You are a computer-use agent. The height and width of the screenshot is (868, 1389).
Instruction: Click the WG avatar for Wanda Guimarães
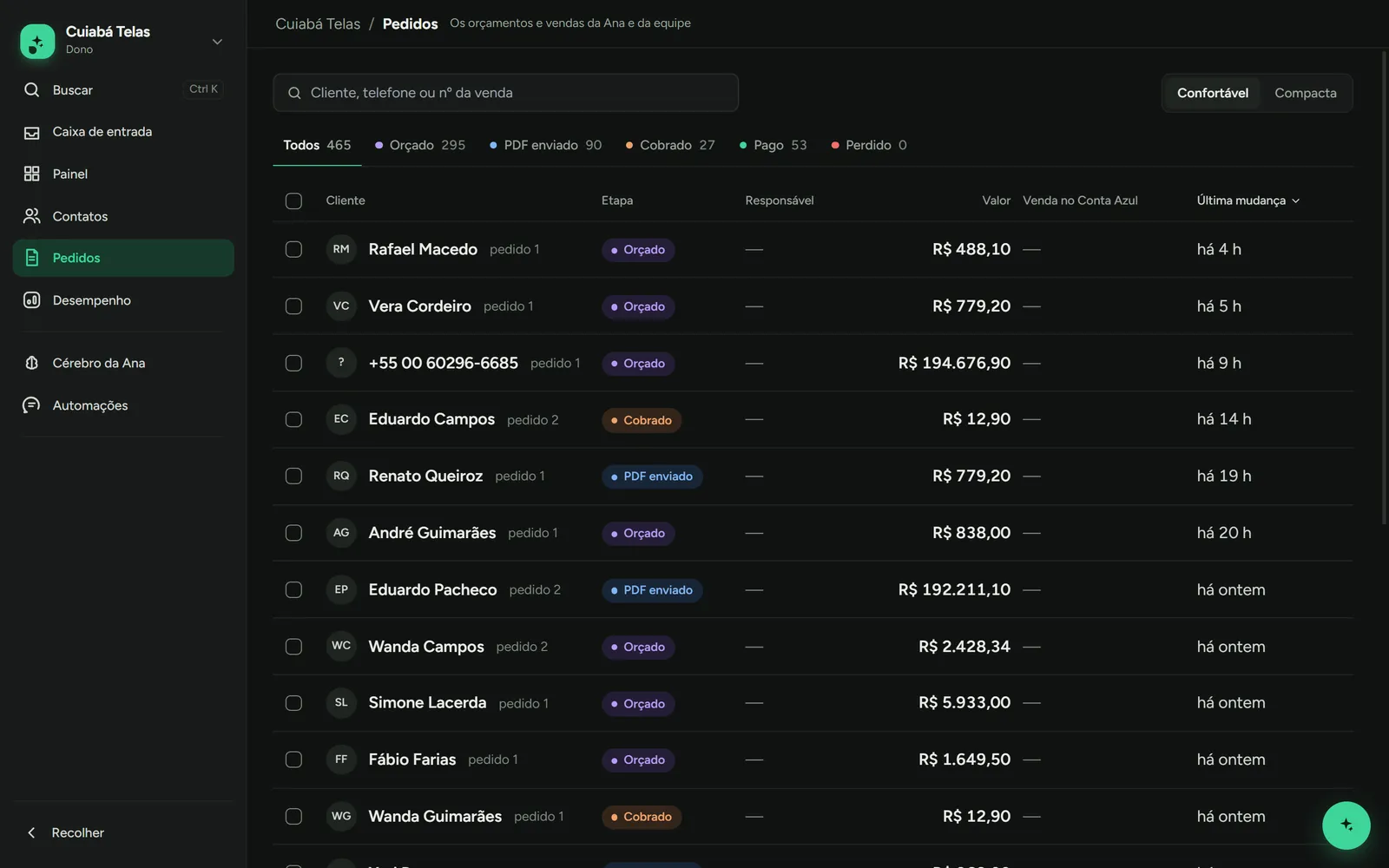341,817
